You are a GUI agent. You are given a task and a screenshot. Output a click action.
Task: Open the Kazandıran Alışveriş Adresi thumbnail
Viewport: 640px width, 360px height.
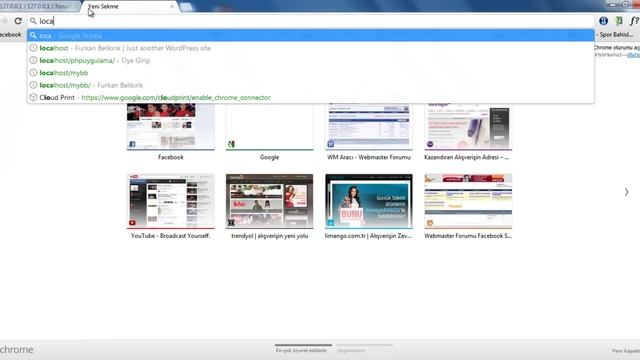pos(468,127)
